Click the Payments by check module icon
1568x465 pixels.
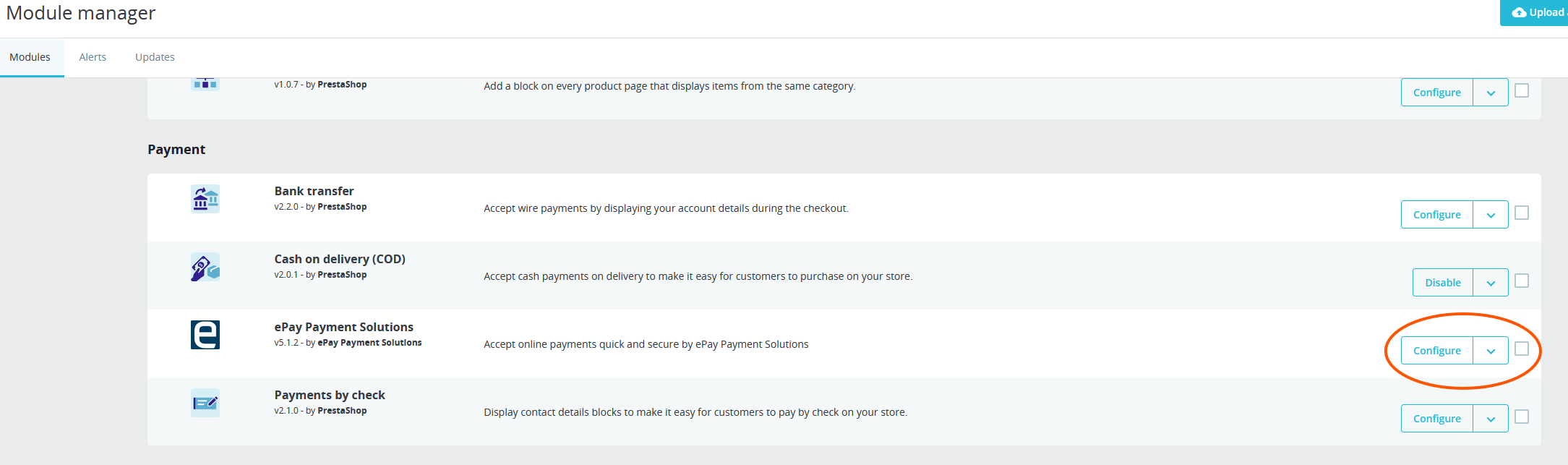click(205, 403)
